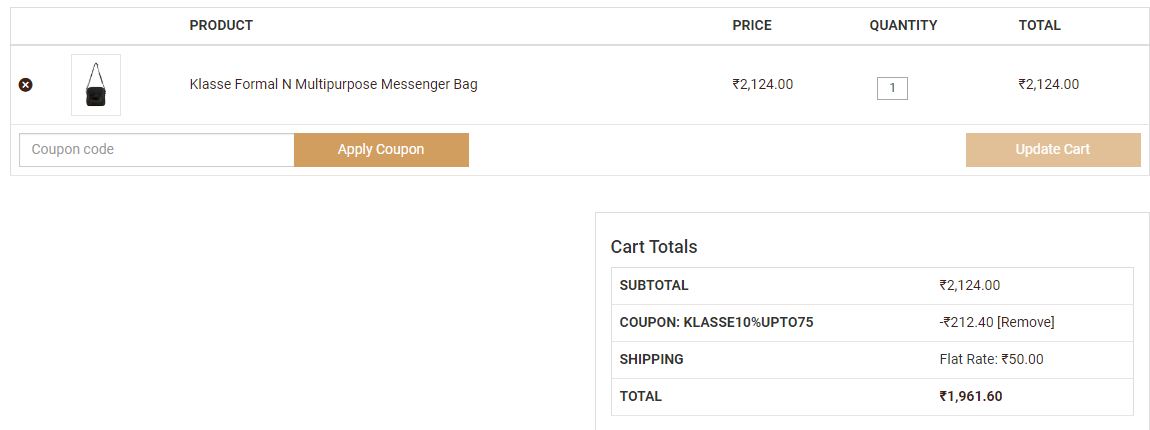The width and height of the screenshot is (1150, 430).
Task: Click the coupon discount amount -₹212.40
Action: 966,322
